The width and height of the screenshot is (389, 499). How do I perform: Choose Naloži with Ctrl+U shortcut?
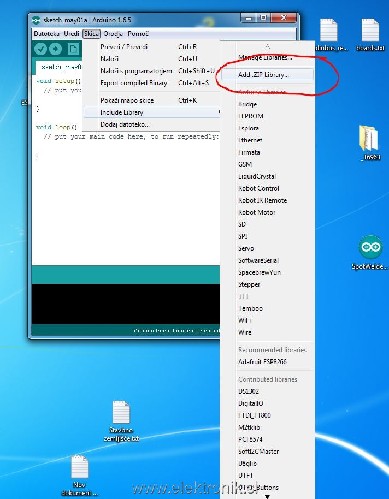(152, 59)
